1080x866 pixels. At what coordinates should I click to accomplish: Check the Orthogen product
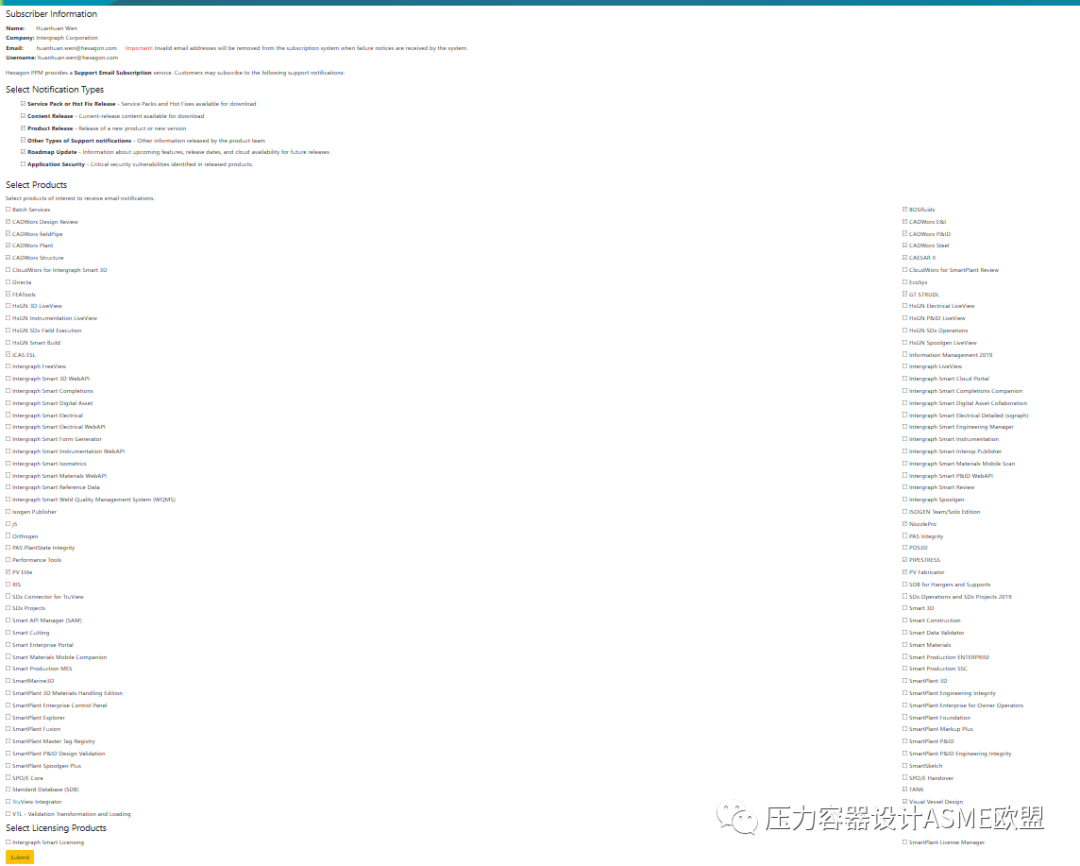[x=8, y=536]
